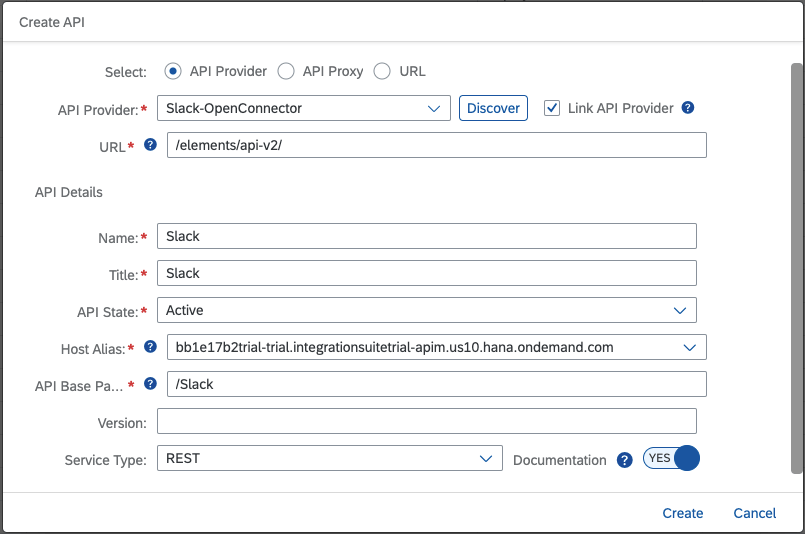Click the empty Version field
Viewport: 805px width, 534px height.
click(427, 421)
